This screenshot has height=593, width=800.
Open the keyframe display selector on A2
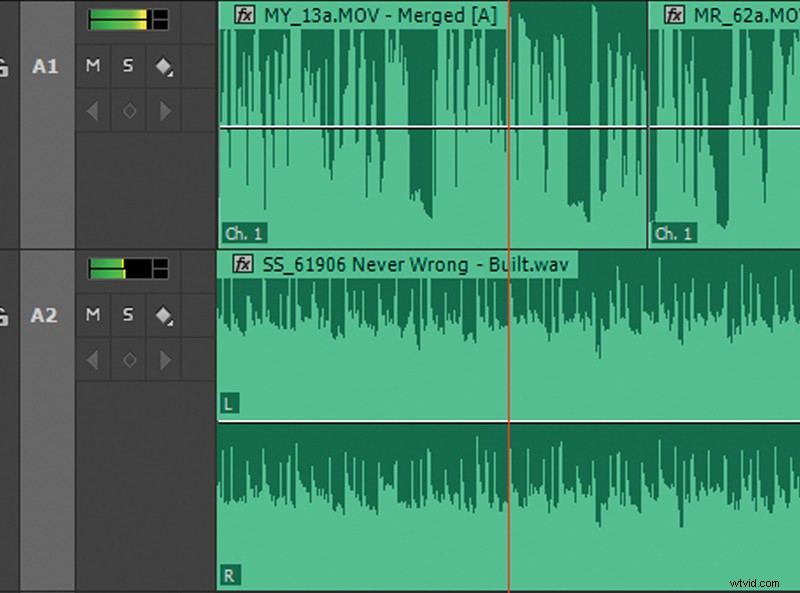(x=164, y=315)
